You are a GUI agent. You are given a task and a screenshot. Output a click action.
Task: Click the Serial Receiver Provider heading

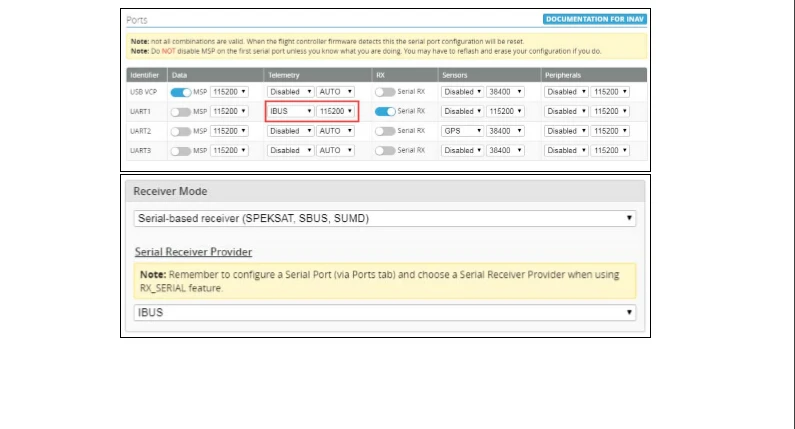coord(193,252)
